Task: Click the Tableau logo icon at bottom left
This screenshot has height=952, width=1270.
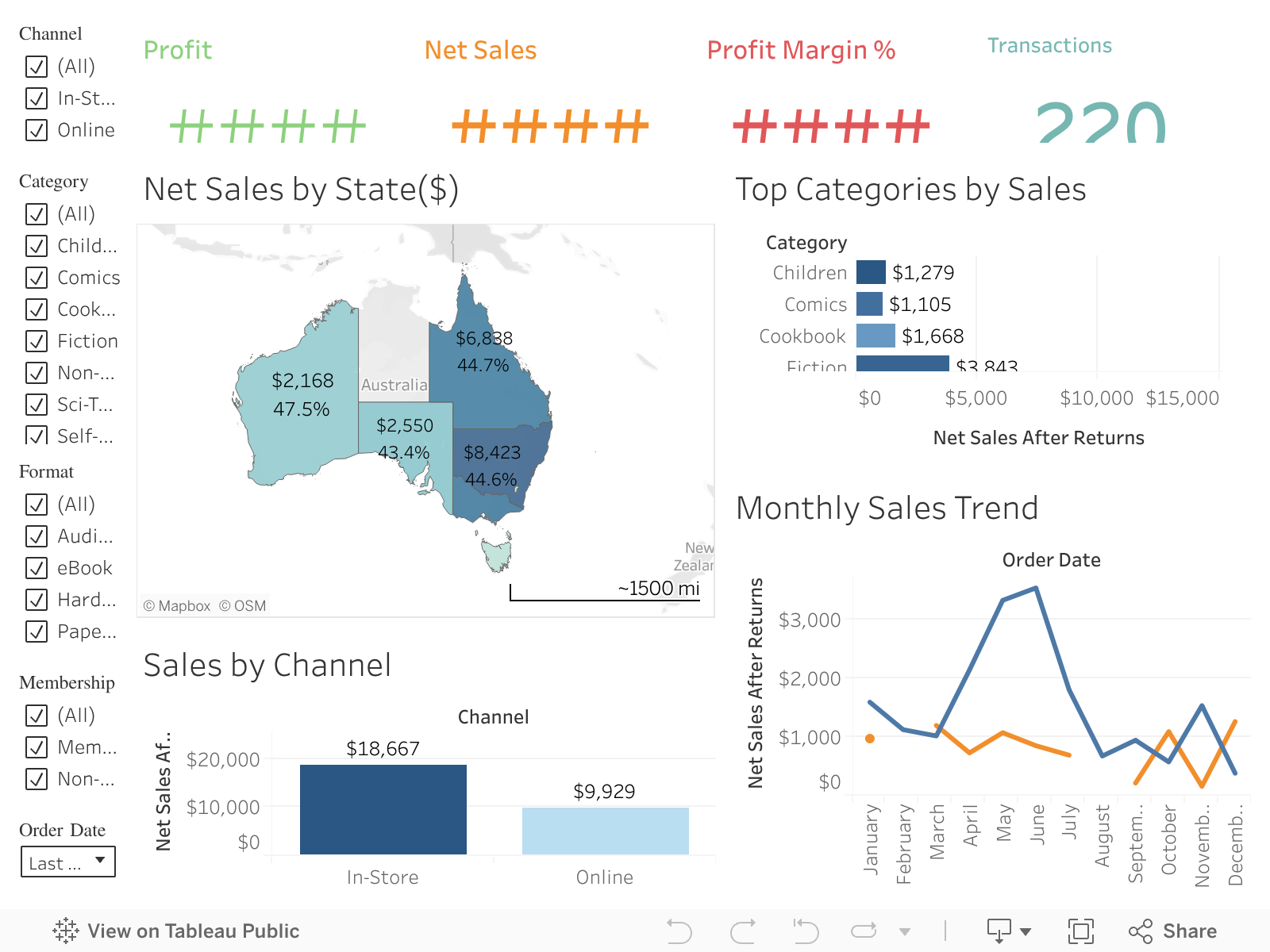Action: pyautogui.click(x=66, y=931)
